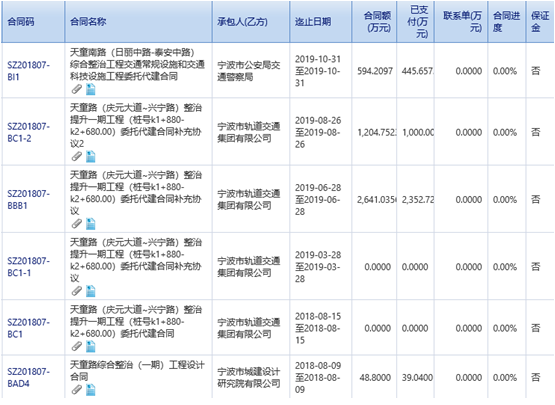Select contractor cell 宁波市公安局交通警察局
This screenshot has height=405, width=555.
[249, 71]
